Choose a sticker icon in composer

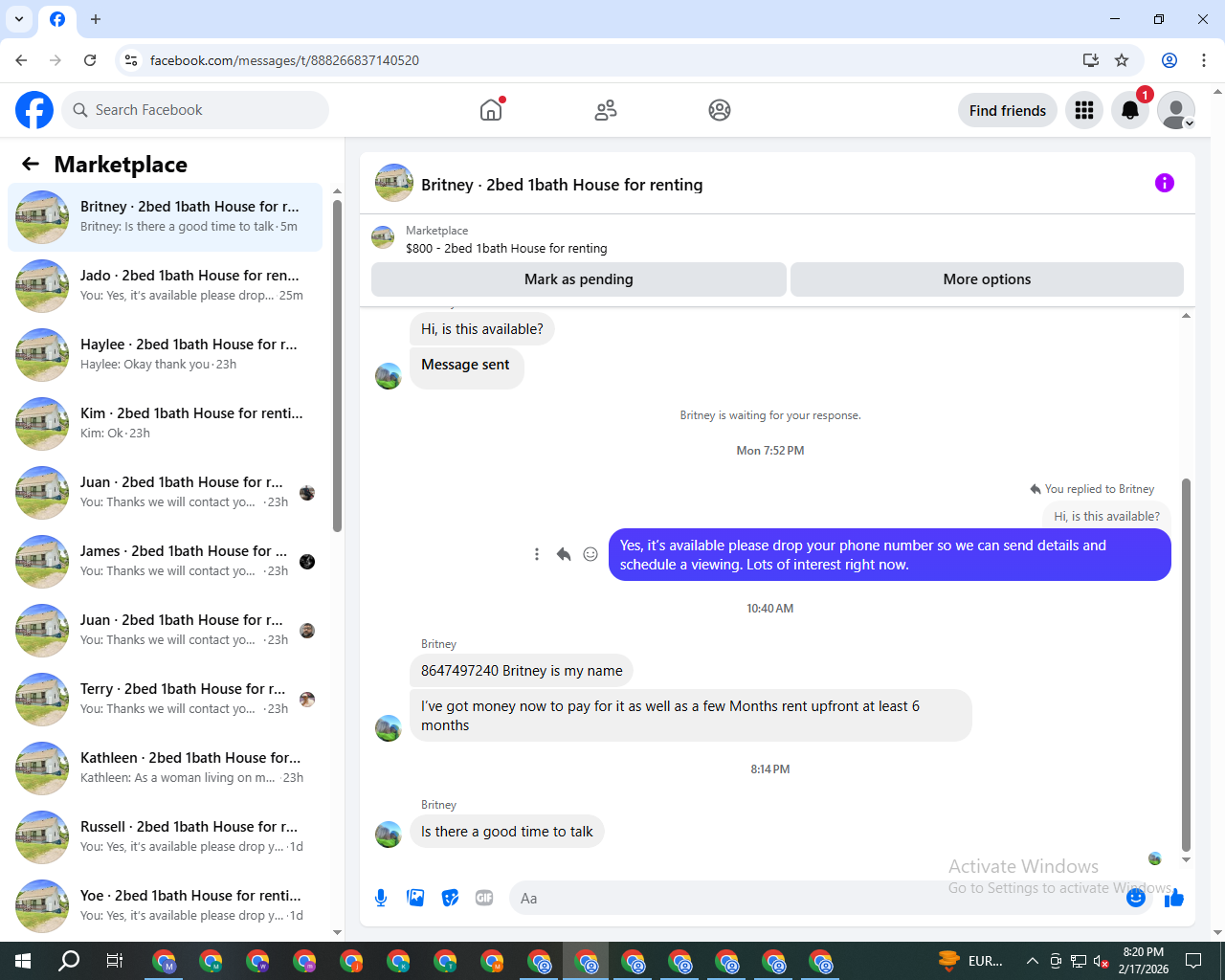(x=450, y=898)
